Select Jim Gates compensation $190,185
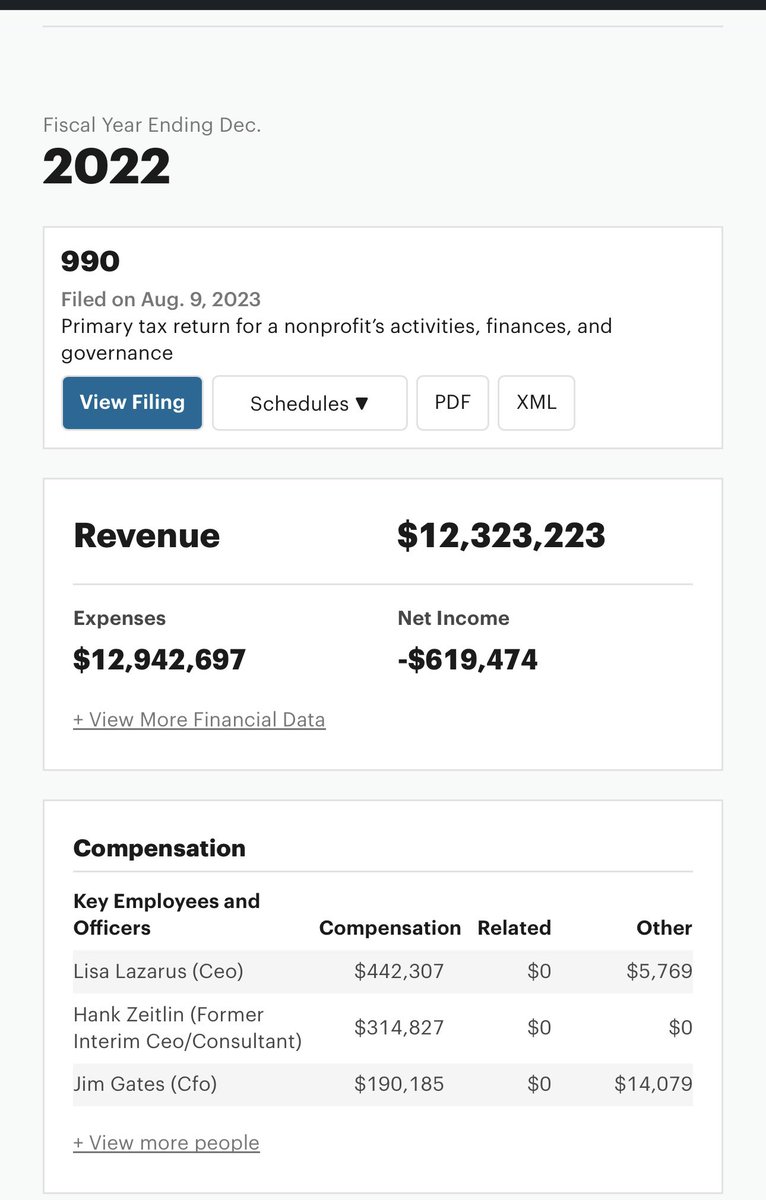The height and width of the screenshot is (1200, 766). 399,1084
